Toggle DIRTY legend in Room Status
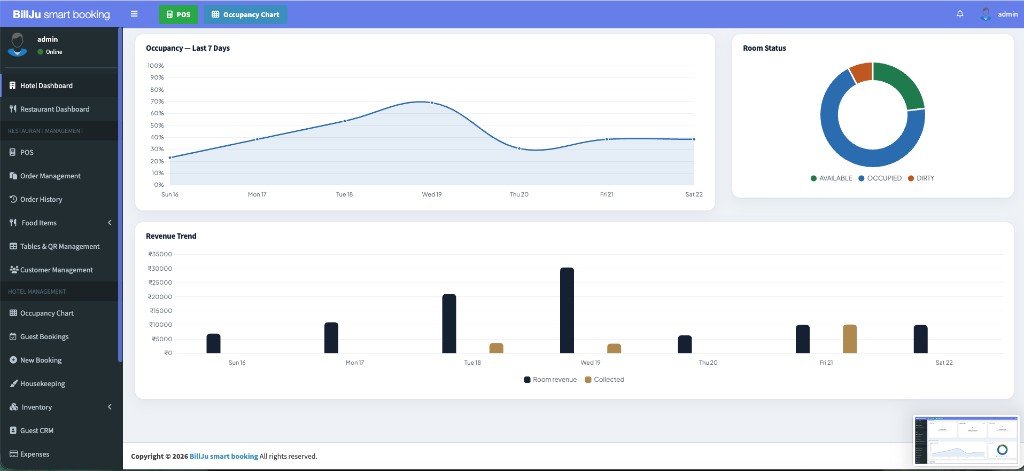The width and height of the screenshot is (1024, 471). click(921, 178)
